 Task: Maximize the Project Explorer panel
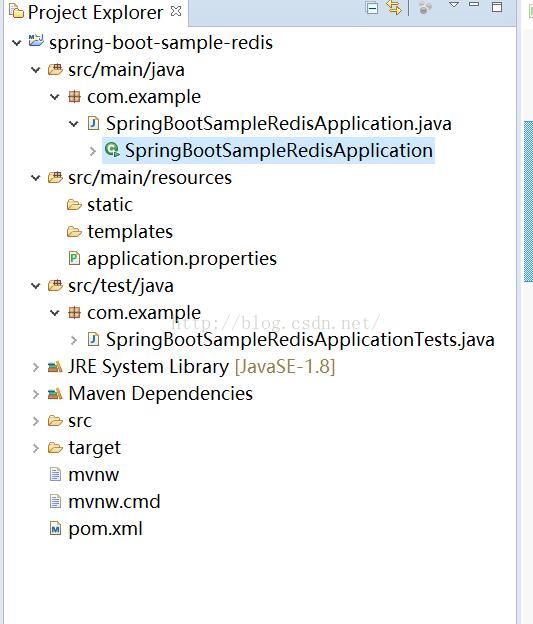497,7
